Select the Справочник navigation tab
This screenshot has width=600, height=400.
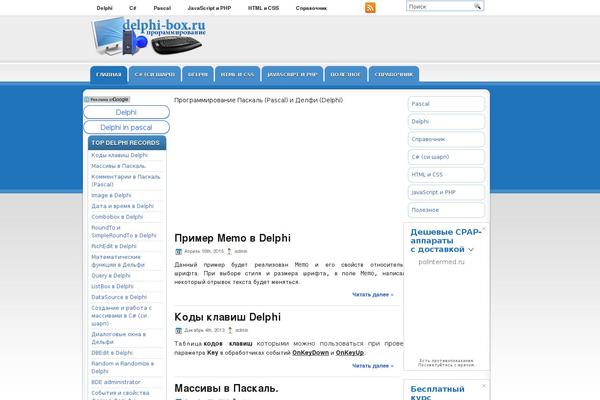click(394, 74)
